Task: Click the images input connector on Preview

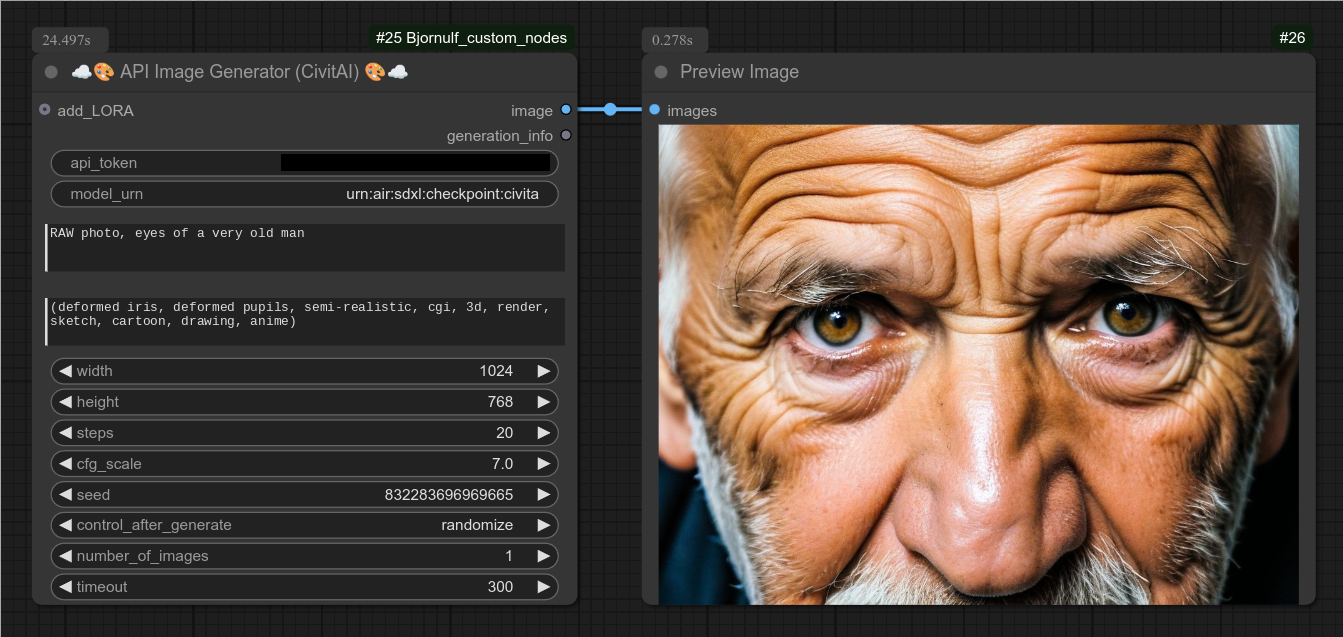Action: pos(654,110)
